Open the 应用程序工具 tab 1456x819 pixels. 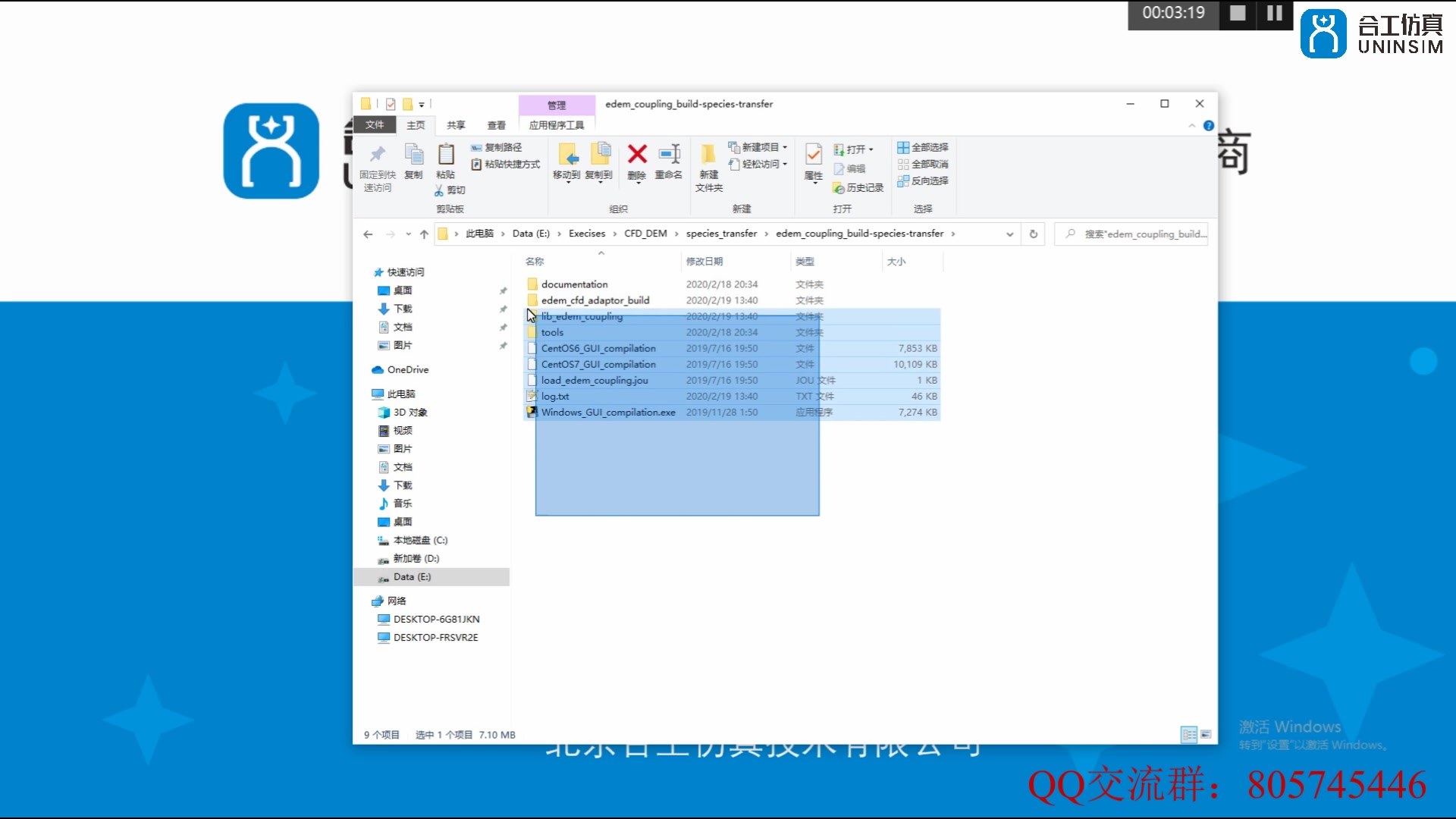tap(557, 125)
